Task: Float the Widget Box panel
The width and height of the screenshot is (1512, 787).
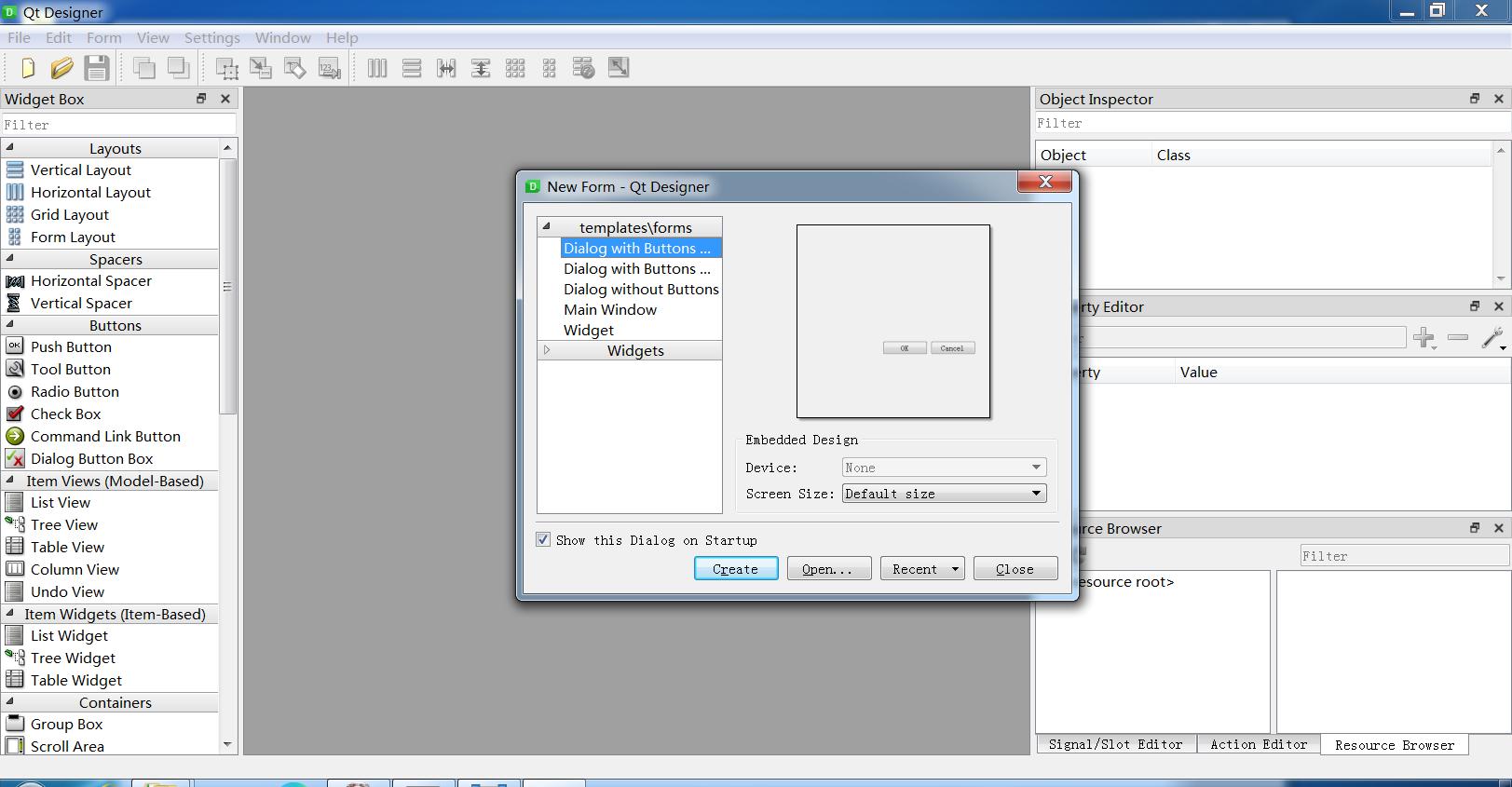Action: 201,98
